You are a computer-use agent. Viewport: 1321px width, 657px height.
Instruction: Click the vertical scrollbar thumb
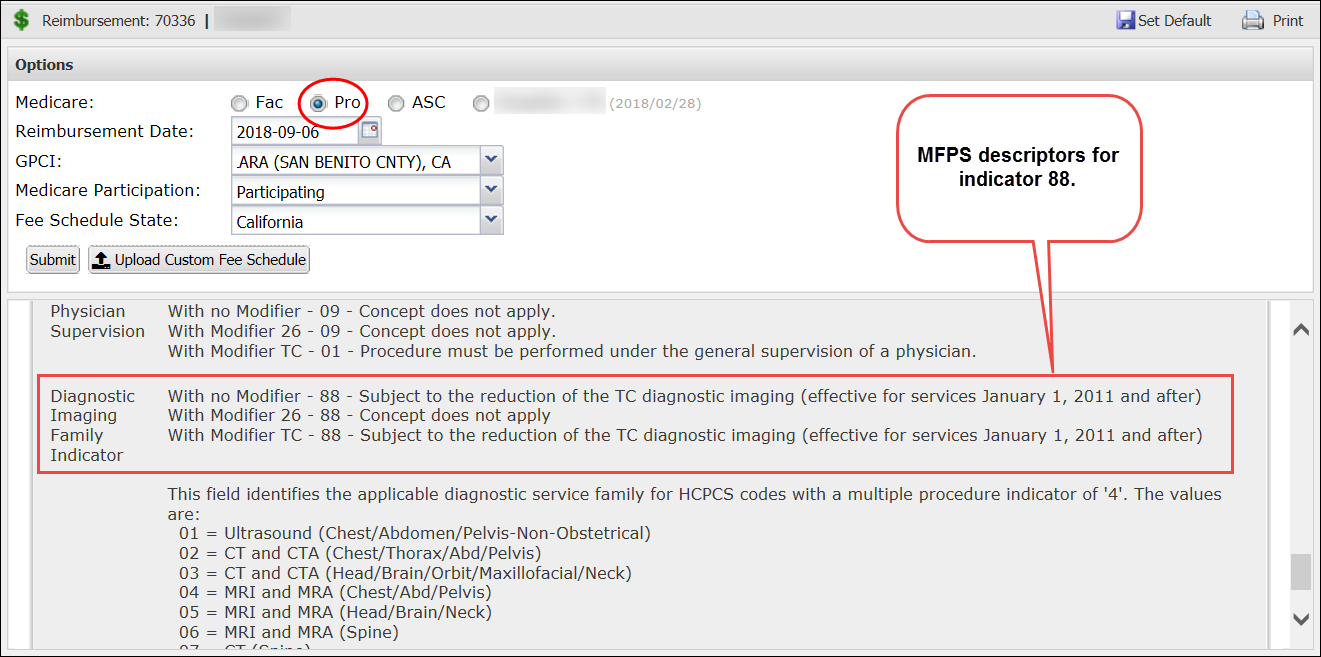(1300, 572)
